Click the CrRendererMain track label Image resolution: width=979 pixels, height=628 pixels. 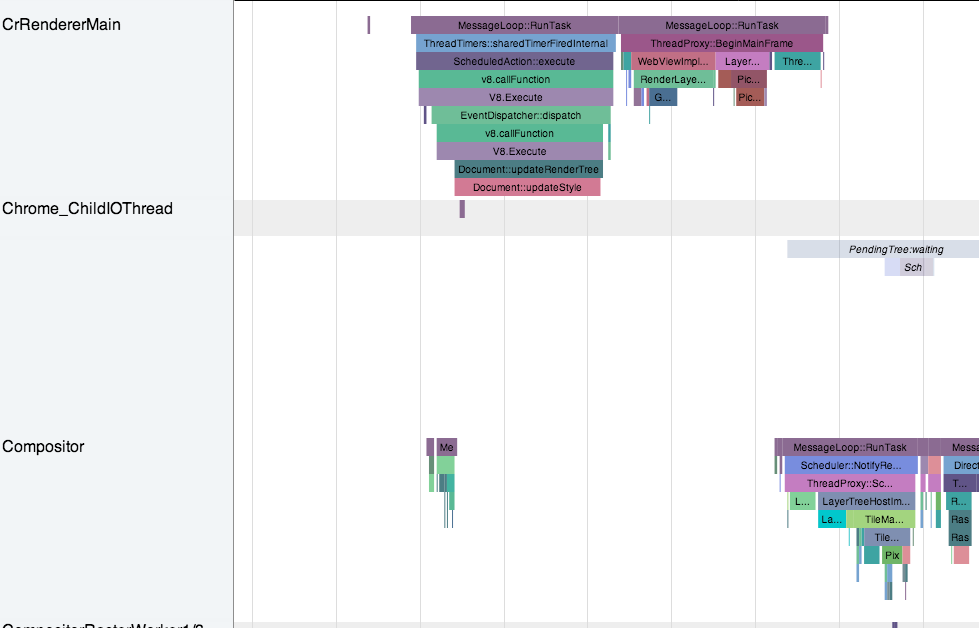tap(62, 24)
